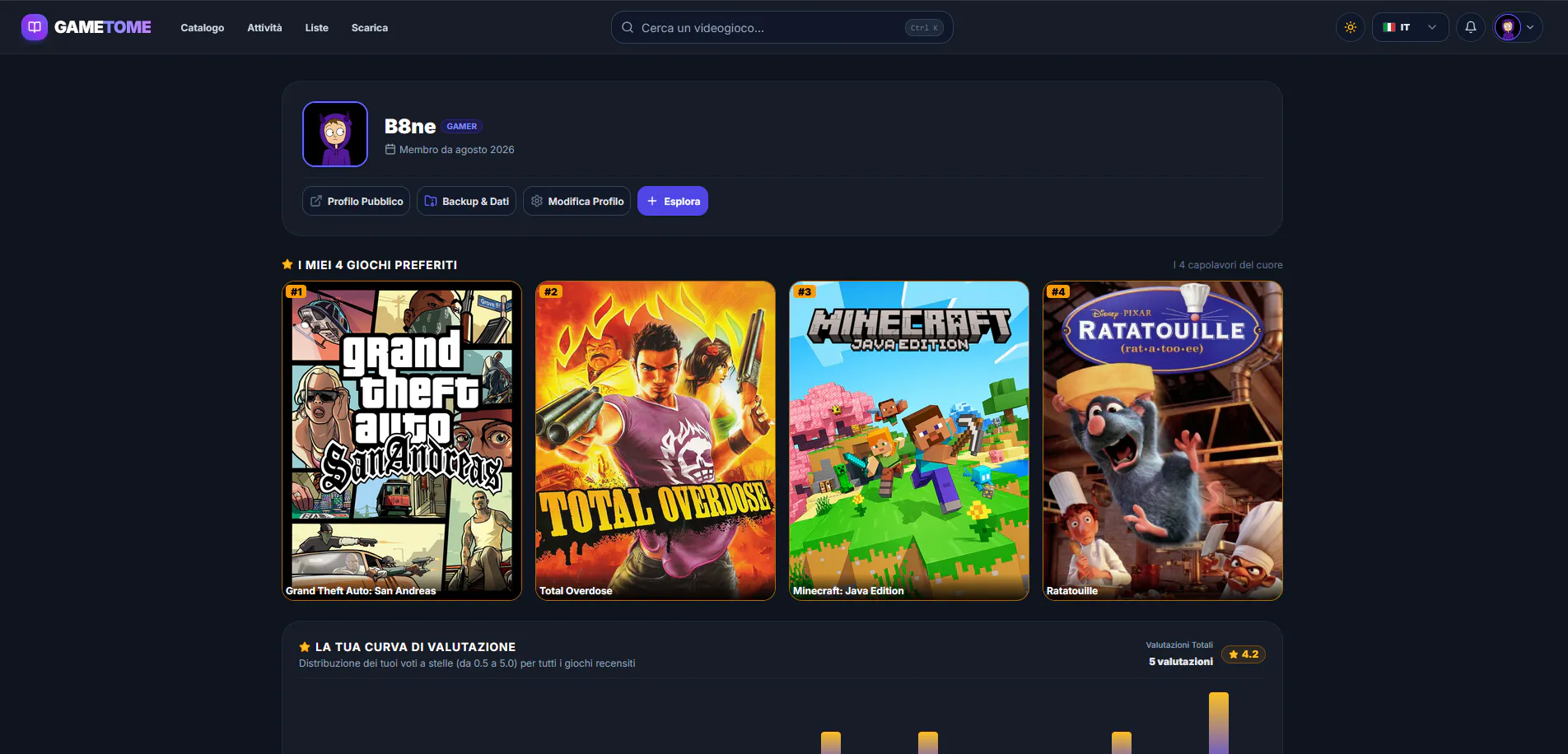Expand the IT language dropdown
Screen dimensions: 1568x754
pos(1410,27)
